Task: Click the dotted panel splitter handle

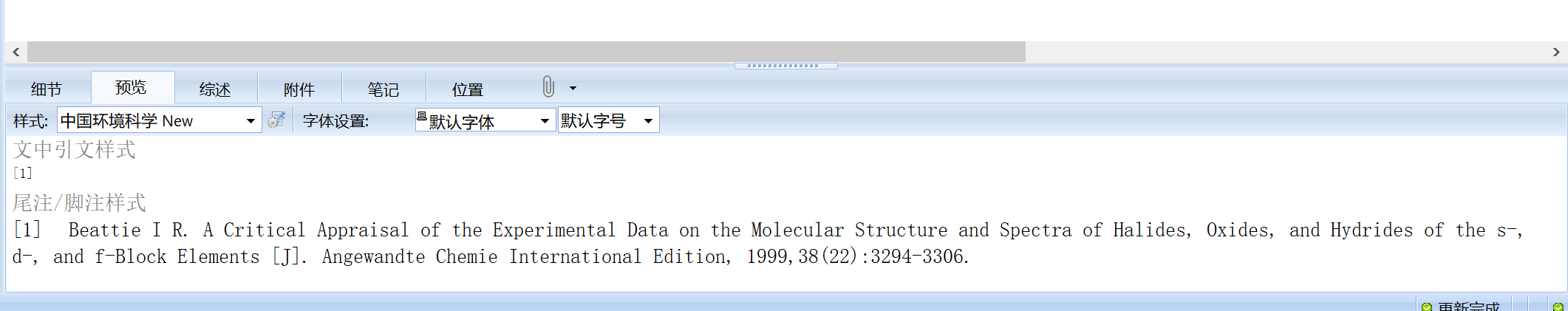Action: [785, 66]
